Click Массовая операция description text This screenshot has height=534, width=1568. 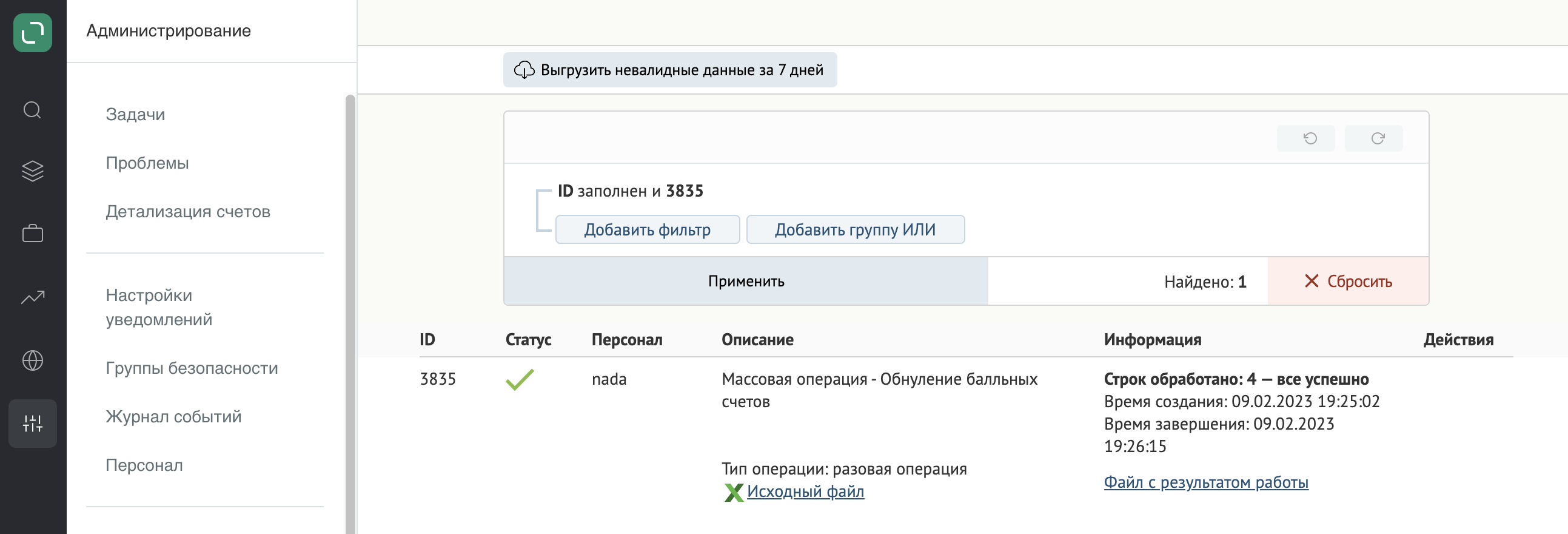pos(880,390)
